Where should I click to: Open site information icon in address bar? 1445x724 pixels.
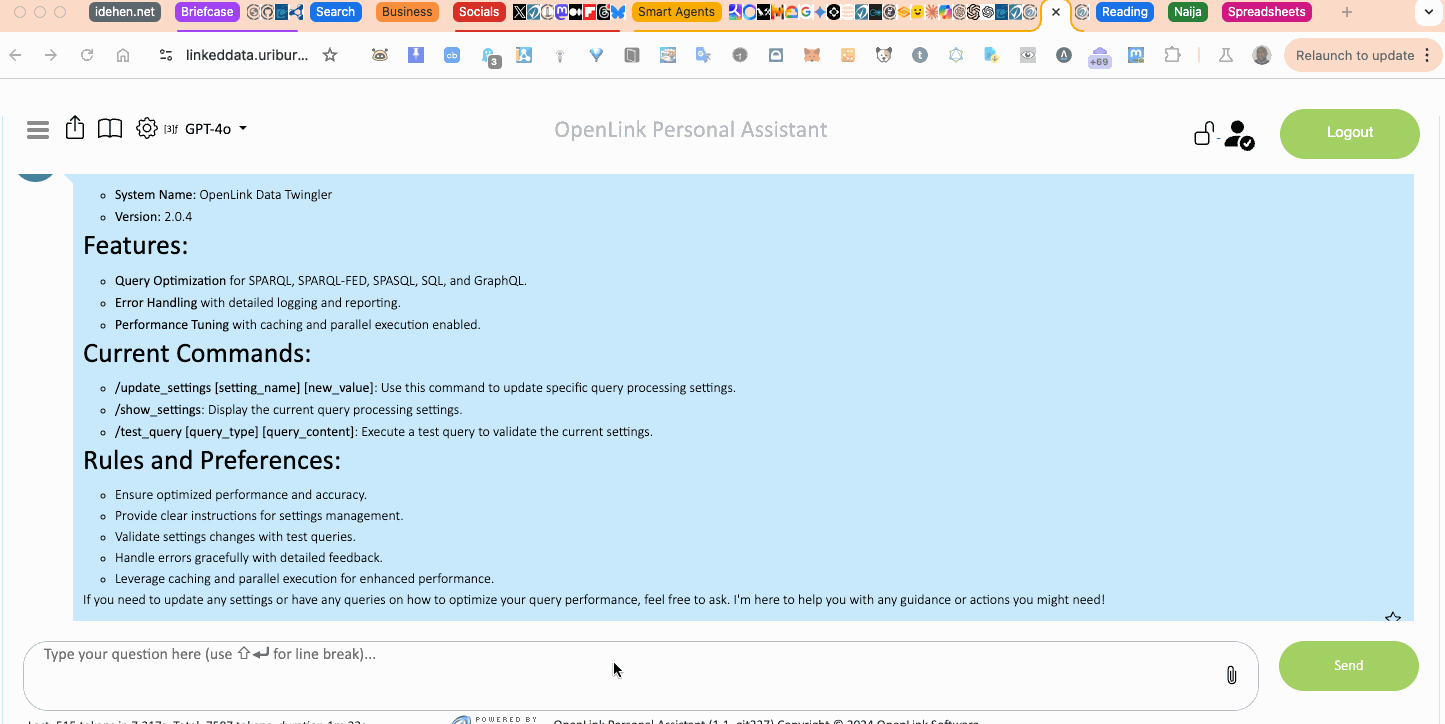(166, 55)
